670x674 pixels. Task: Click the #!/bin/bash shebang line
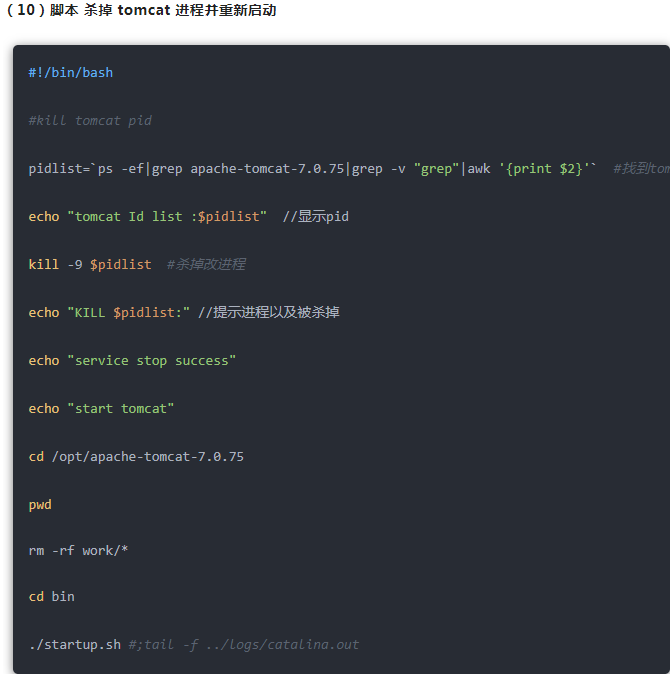70,73
